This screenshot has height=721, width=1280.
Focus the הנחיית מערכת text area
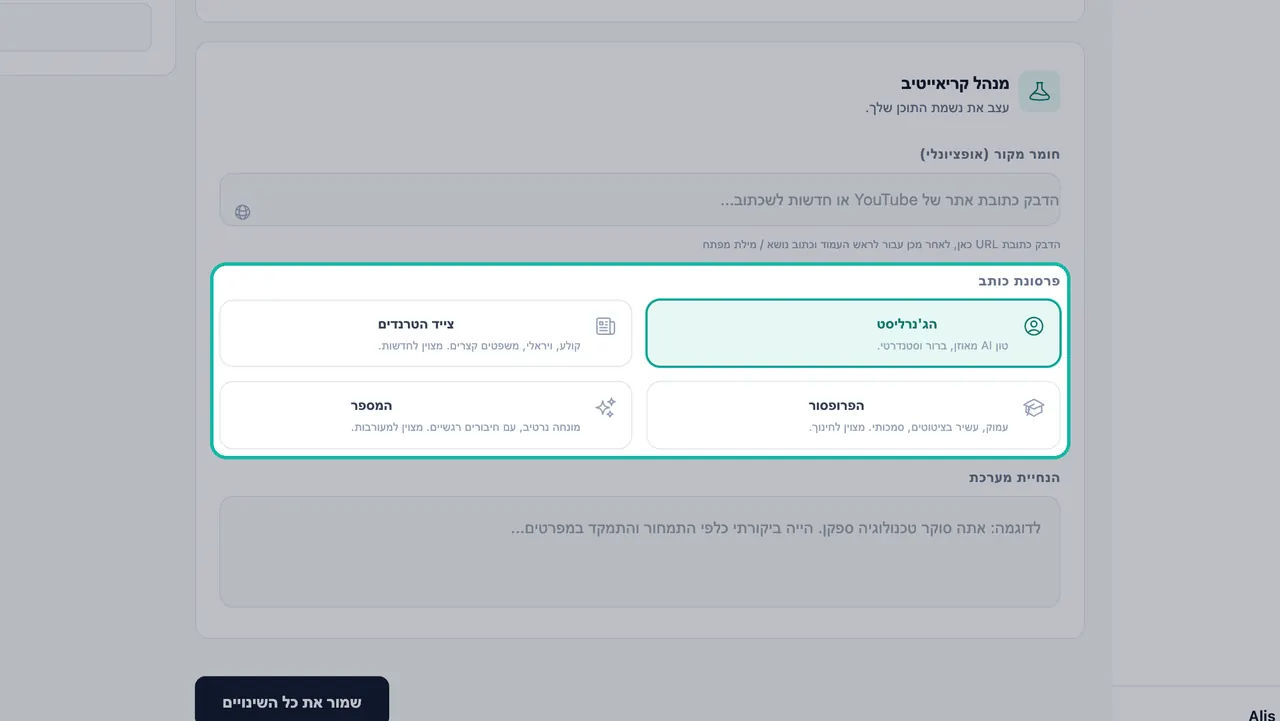tap(640, 552)
